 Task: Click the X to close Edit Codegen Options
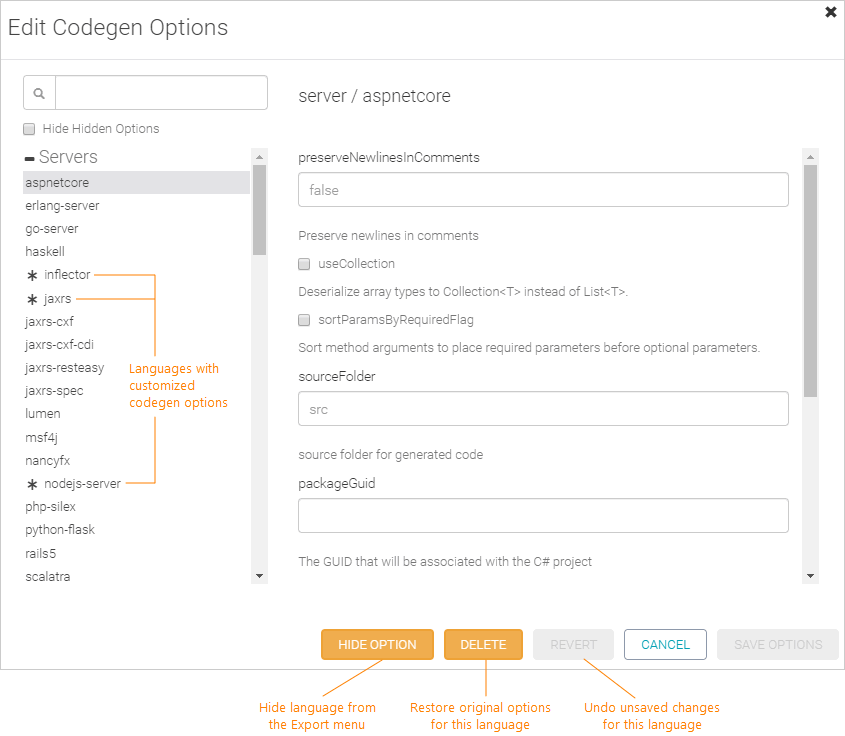[x=830, y=12]
